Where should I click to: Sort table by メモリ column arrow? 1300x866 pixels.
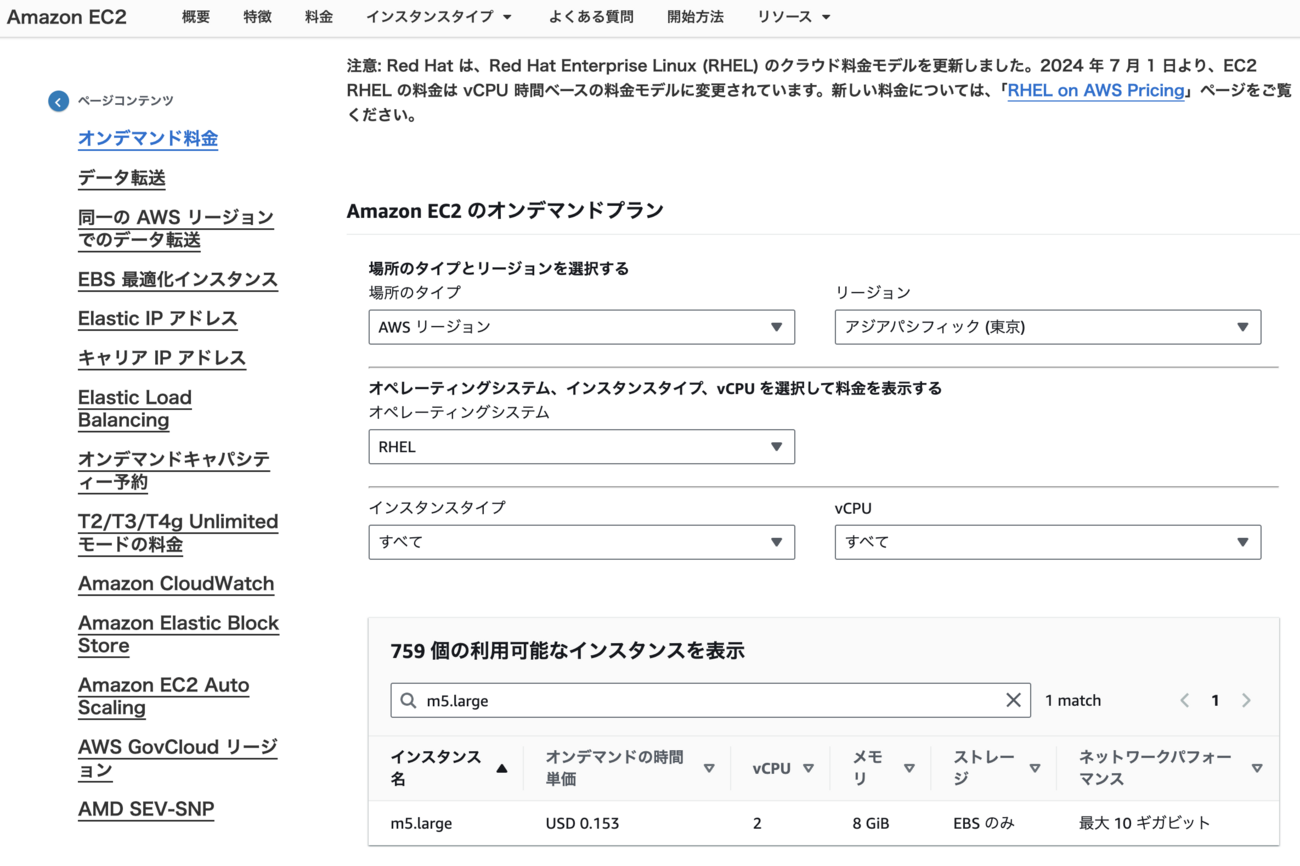point(909,768)
